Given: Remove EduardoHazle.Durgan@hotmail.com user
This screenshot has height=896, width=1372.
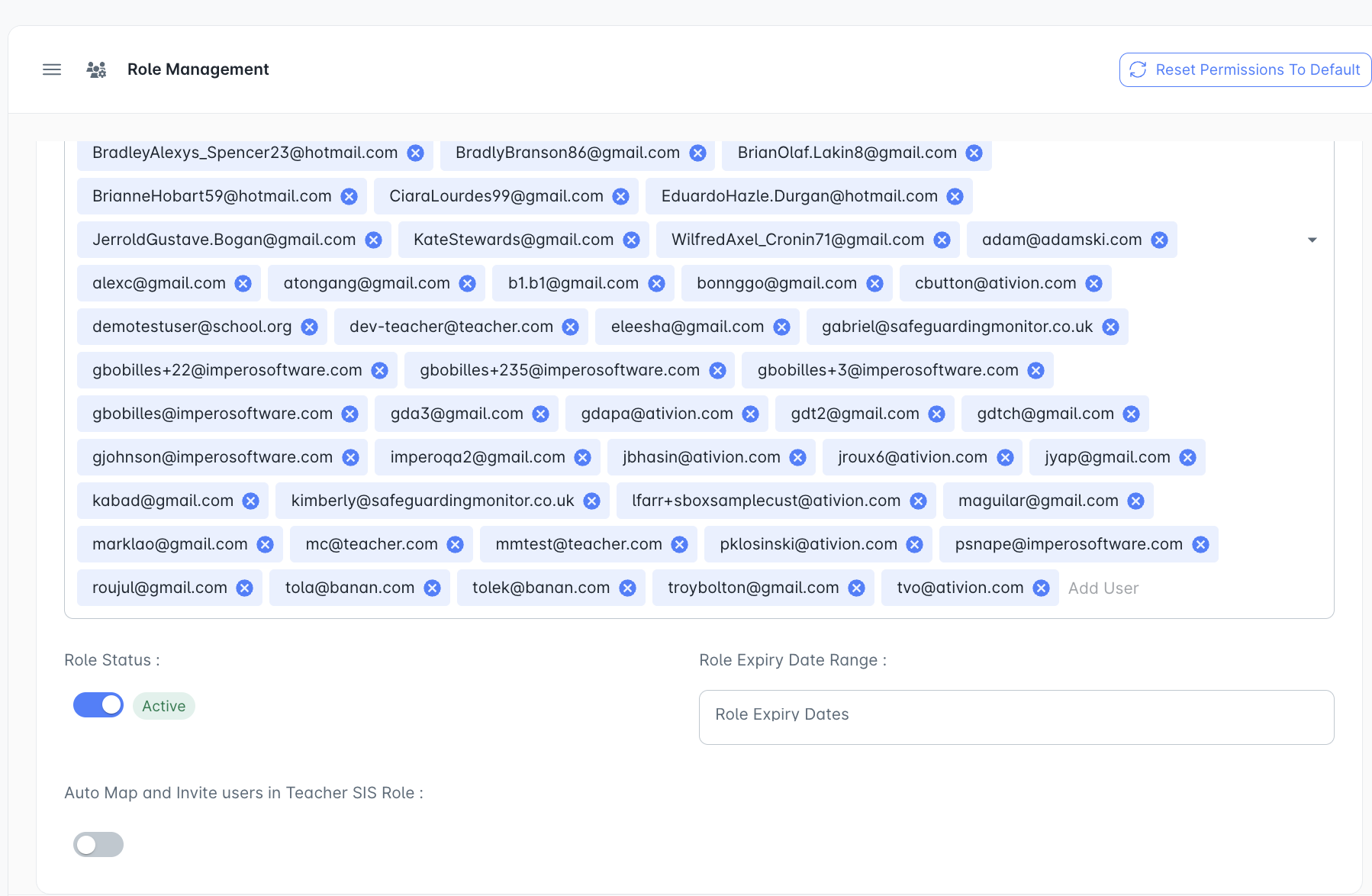Looking at the screenshot, I should click(x=955, y=197).
